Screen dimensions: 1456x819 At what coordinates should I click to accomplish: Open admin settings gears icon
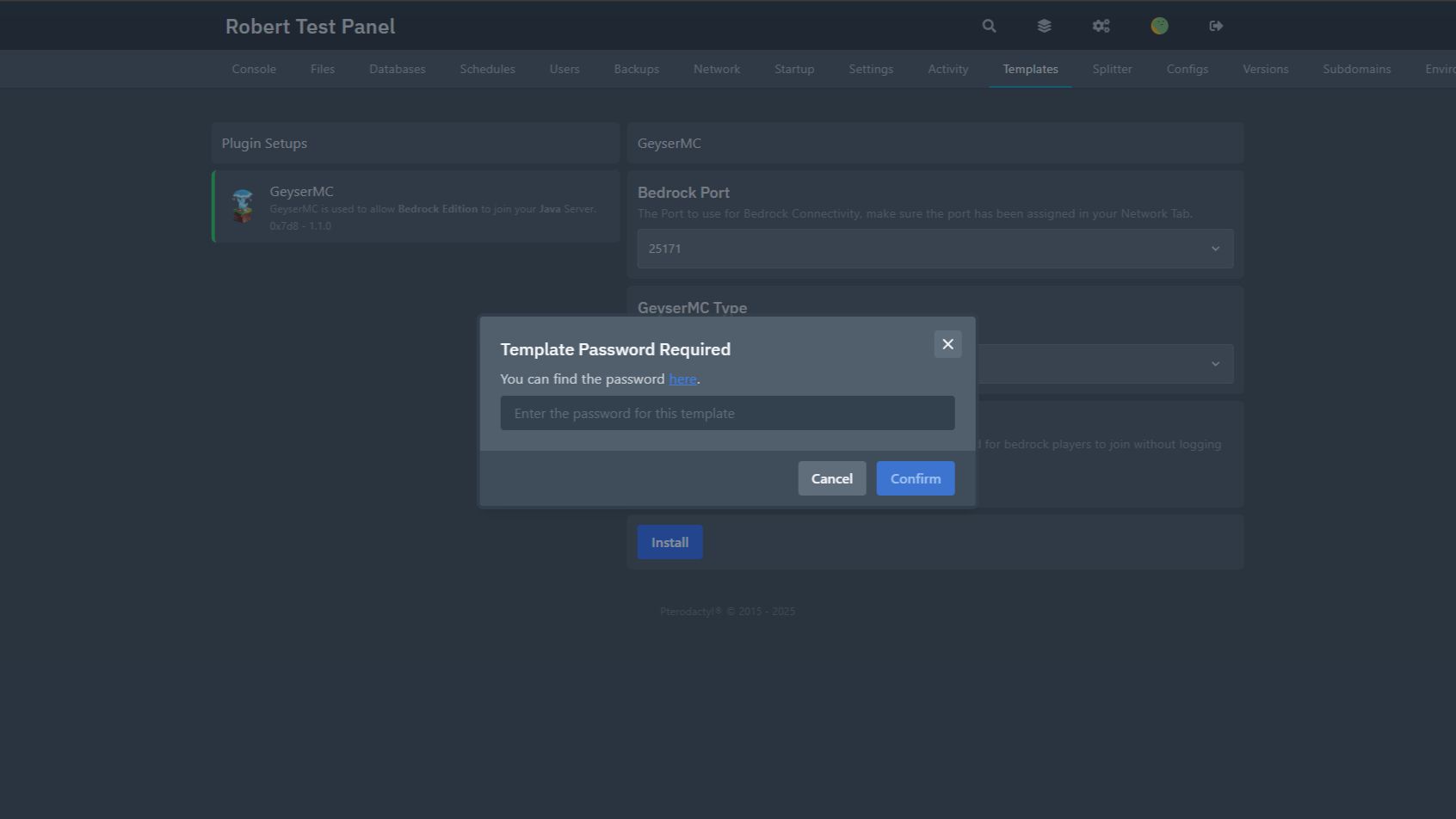[1101, 26]
